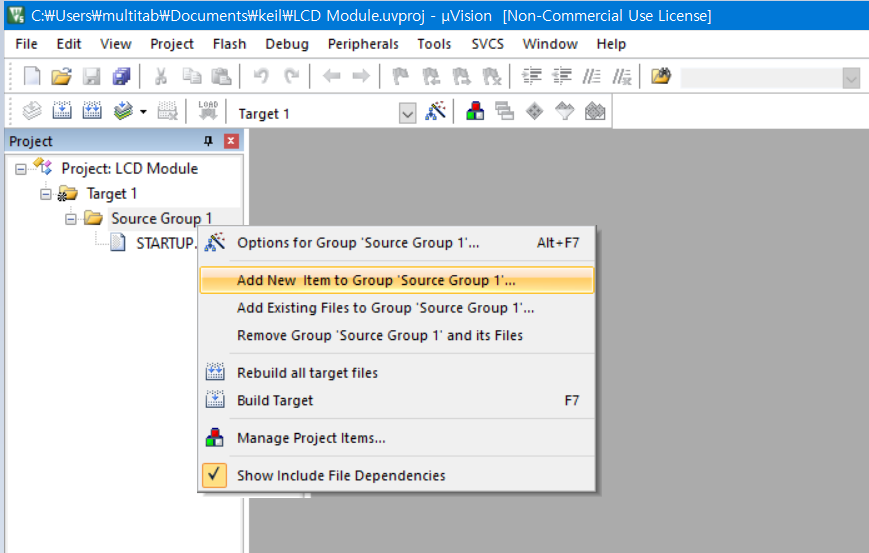The image size is (869, 553).
Task: Click the Uncomment selection icon
Action: click(x=622, y=76)
